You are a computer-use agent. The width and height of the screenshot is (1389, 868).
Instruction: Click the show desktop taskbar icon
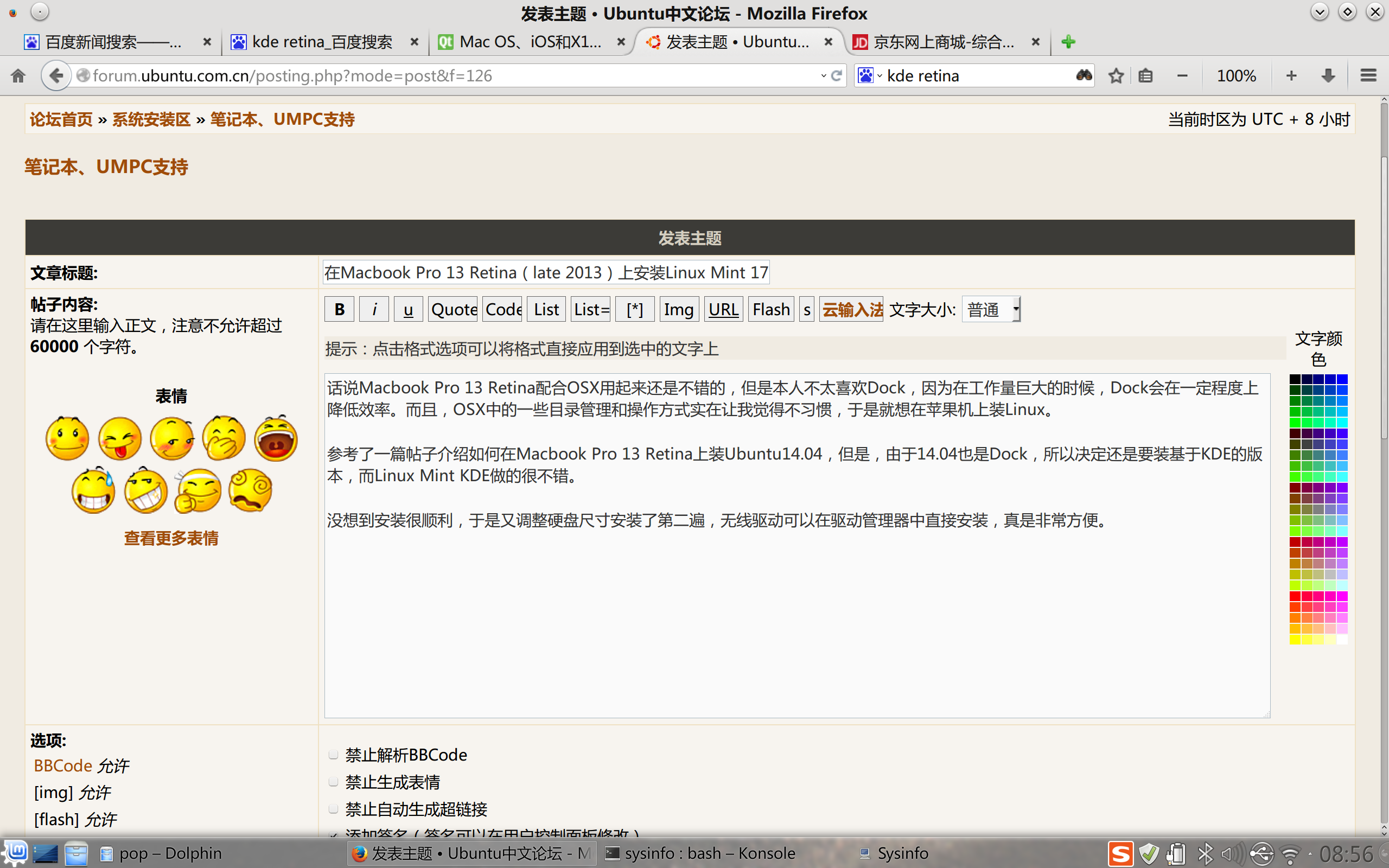pyautogui.click(x=46, y=854)
